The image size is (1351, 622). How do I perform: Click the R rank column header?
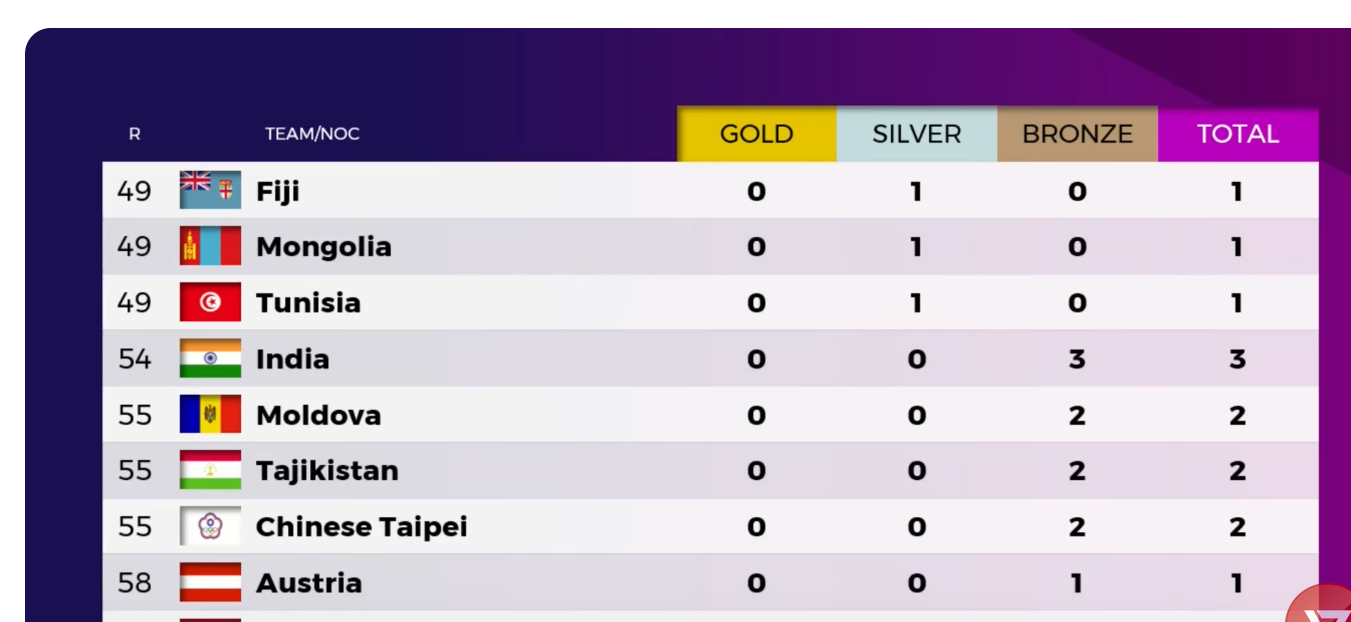tap(134, 134)
